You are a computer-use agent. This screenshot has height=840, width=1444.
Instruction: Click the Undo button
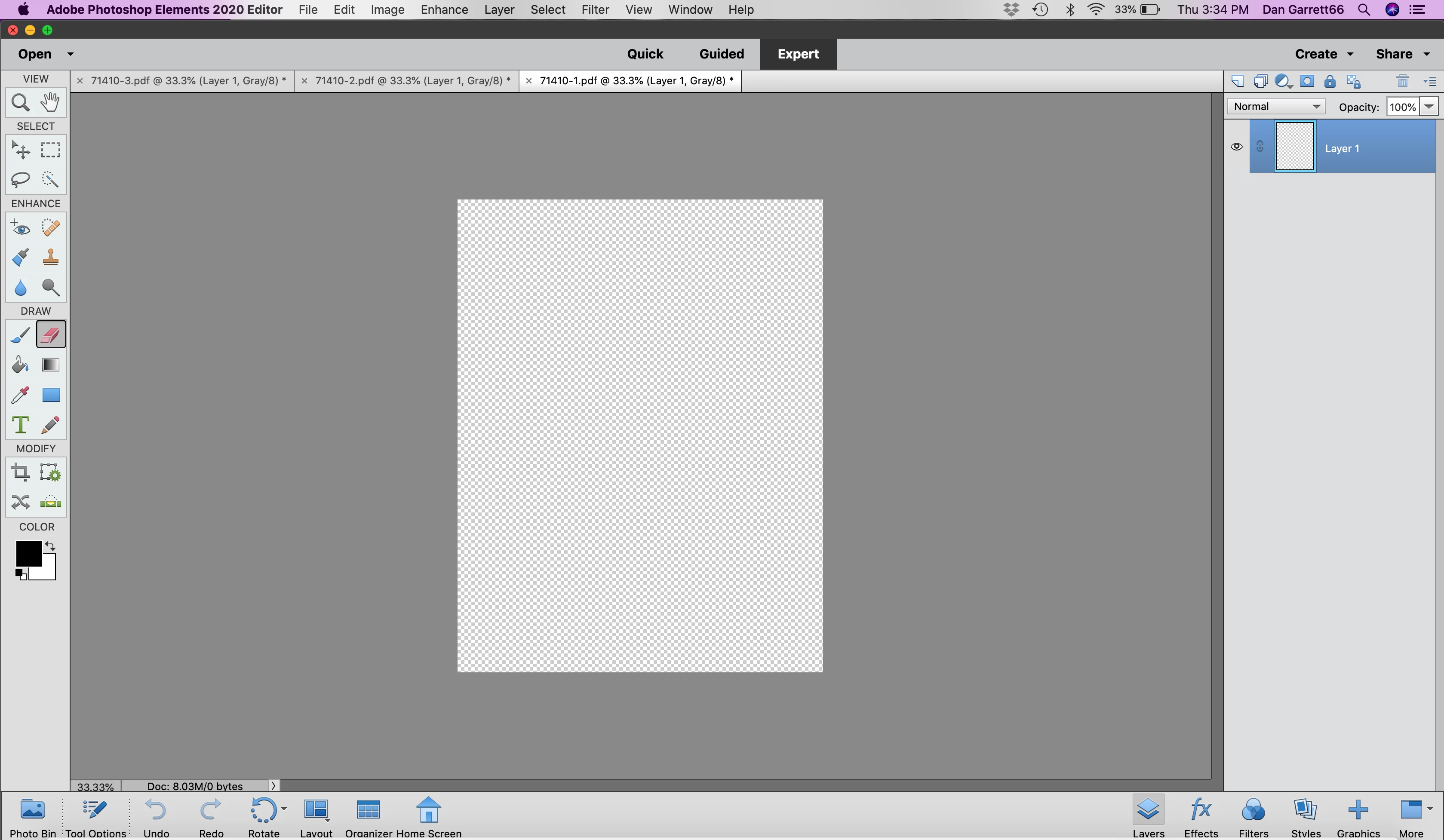point(156,817)
